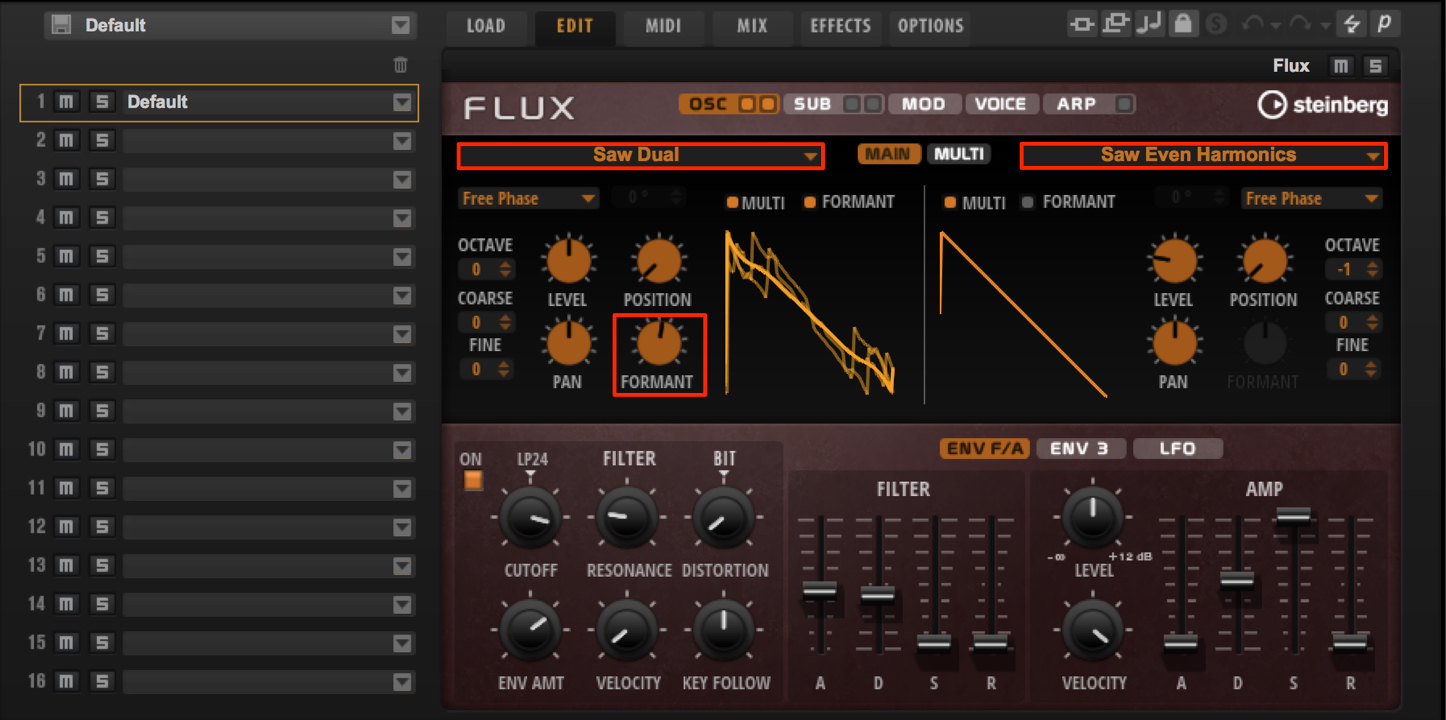The image size is (1446, 720).
Task: Toggle the filter ON switch
Action: 473,481
